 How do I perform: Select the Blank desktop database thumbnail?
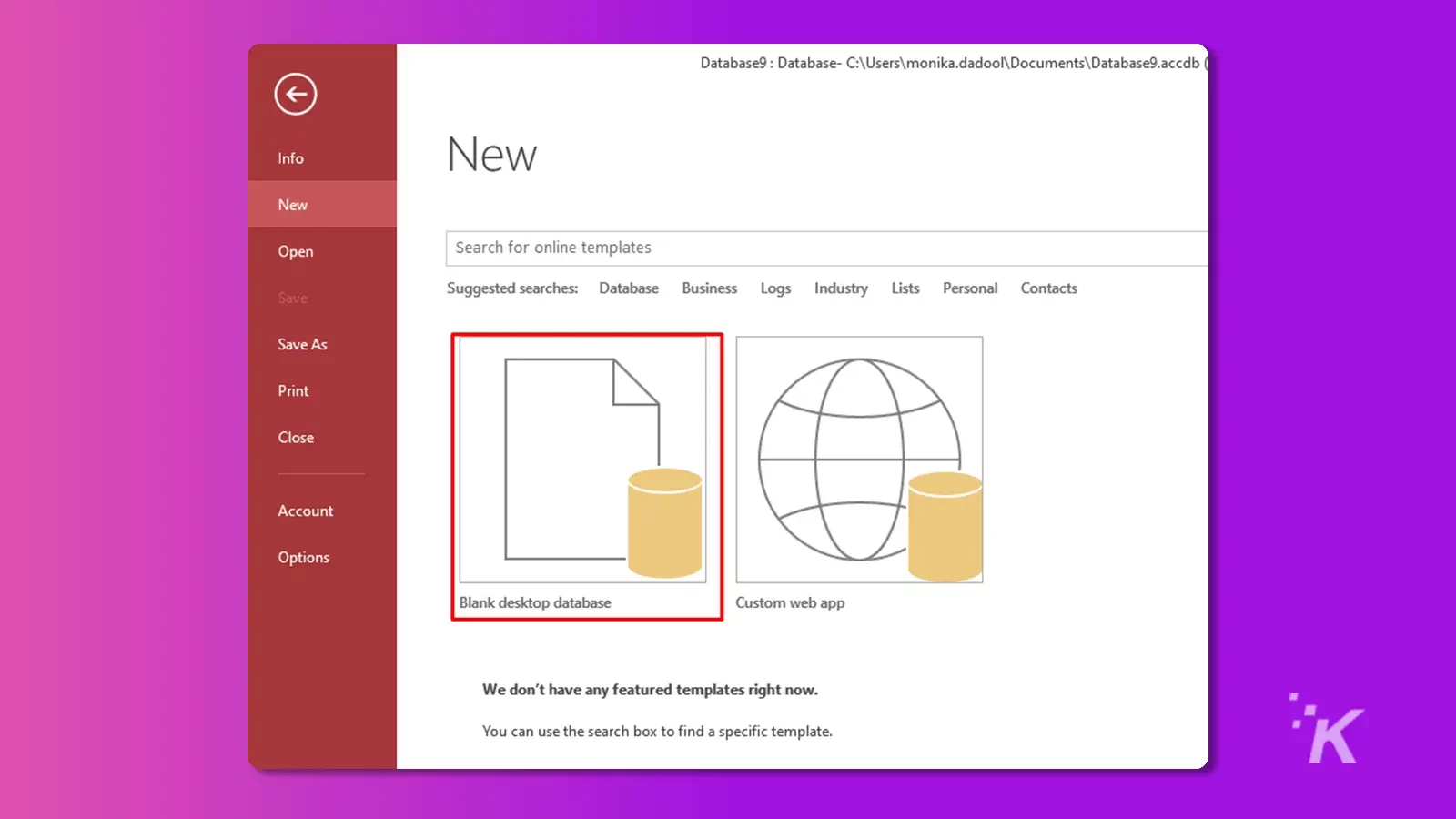(x=582, y=460)
